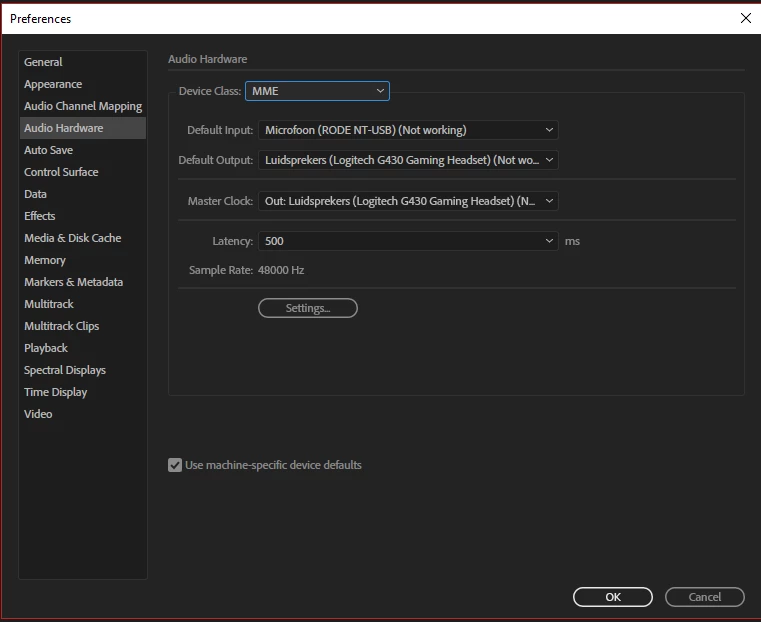Toggle Use machine-specific device defaults checkbox
Viewport: 761px width, 622px height.
click(175, 465)
